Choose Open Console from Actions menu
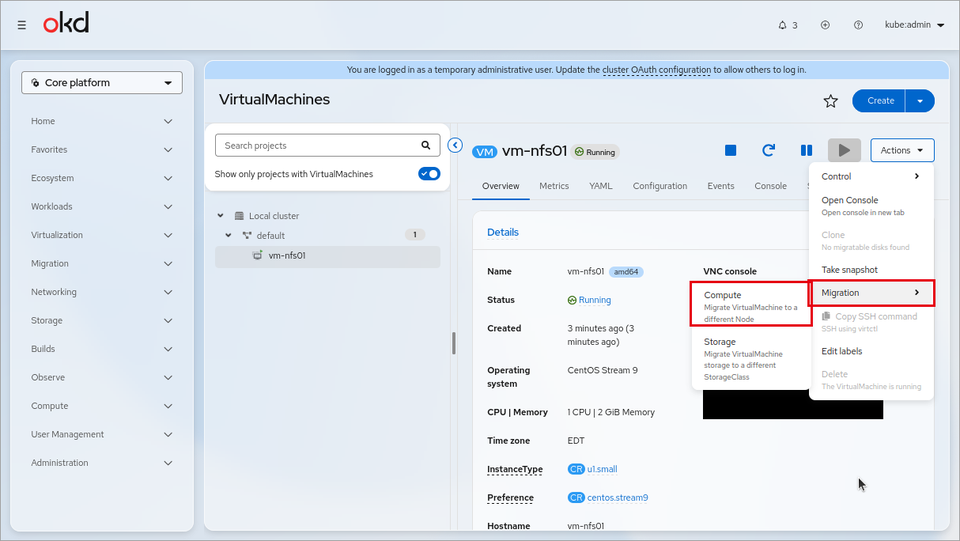This screenshot has width=960, height=541. tap(871, 206)
